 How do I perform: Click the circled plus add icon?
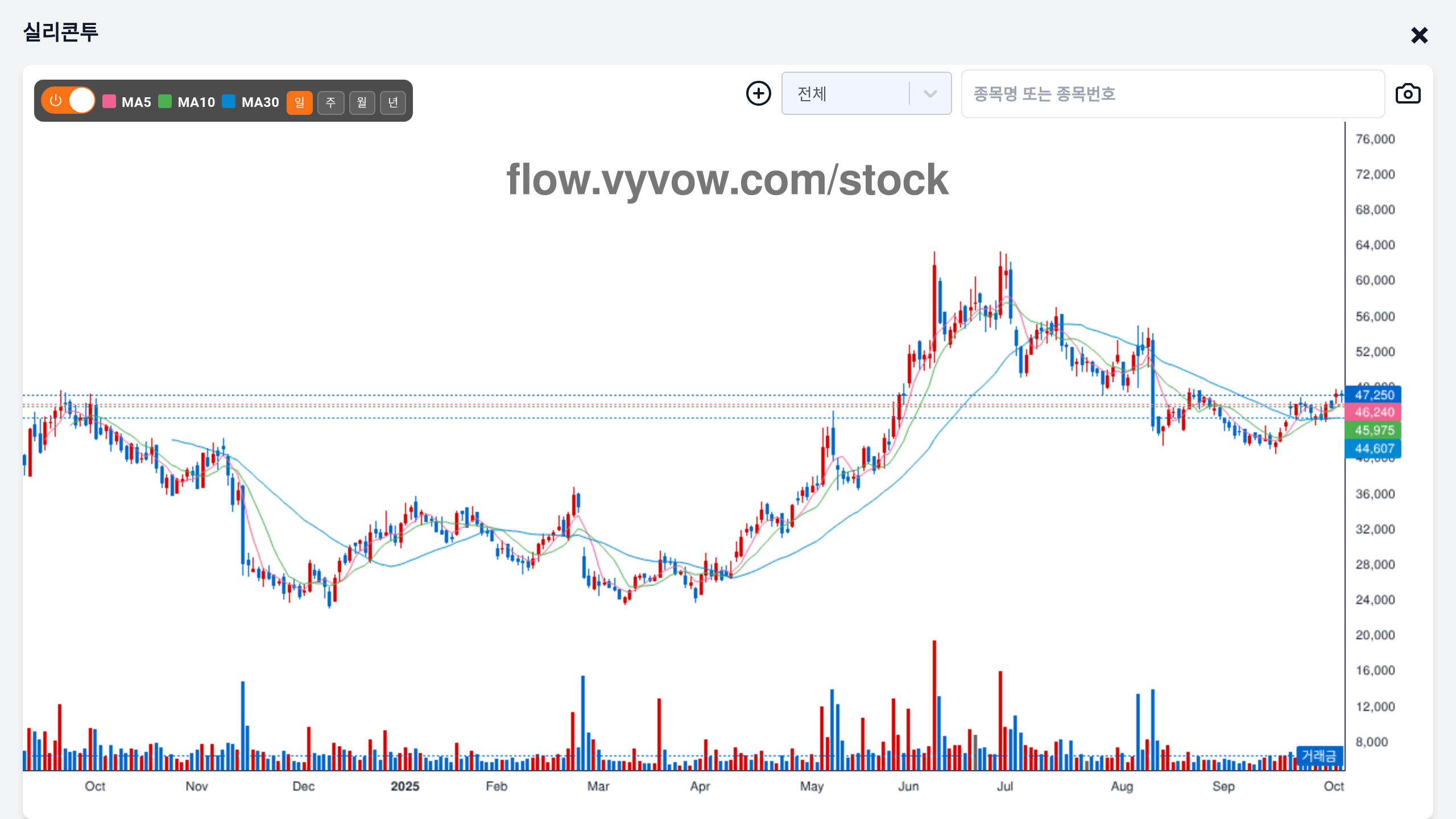point(759,93)
